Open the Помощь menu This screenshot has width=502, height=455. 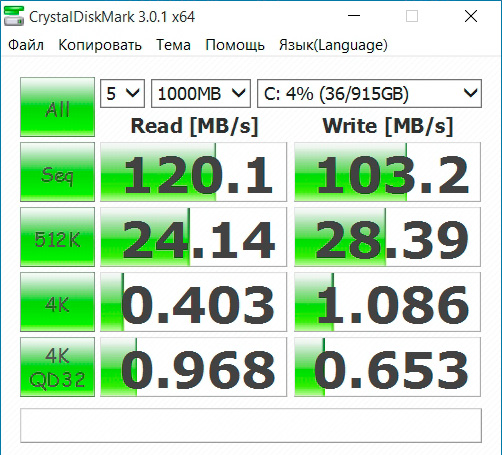tap(235, 45)
